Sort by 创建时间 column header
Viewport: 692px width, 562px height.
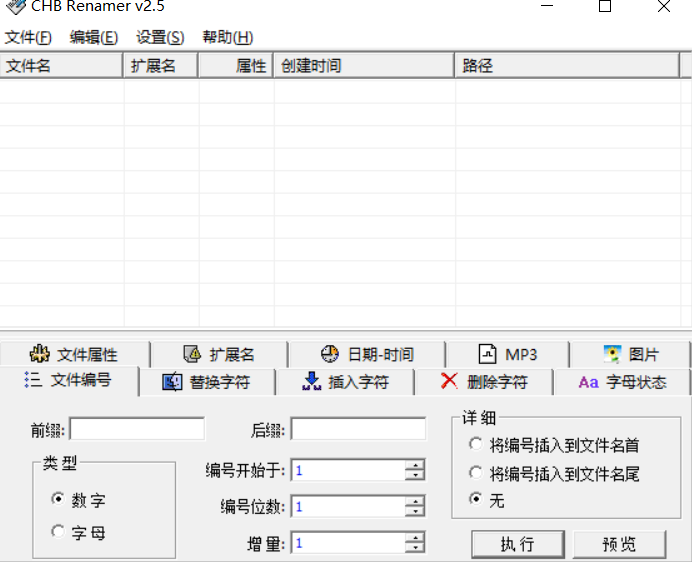click(364, 66)
